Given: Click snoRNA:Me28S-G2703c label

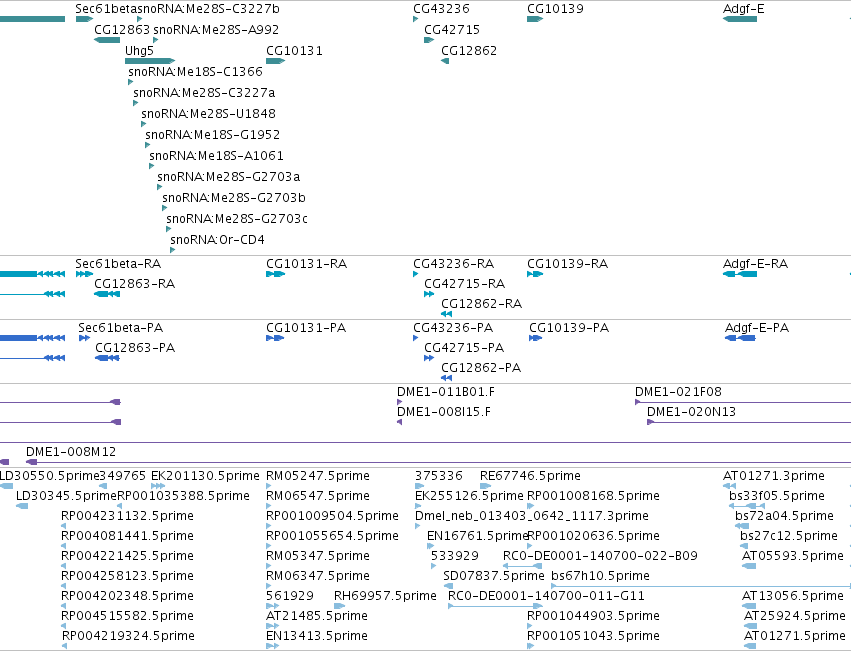Looking at the screenshot, I should tap(237, 219).
